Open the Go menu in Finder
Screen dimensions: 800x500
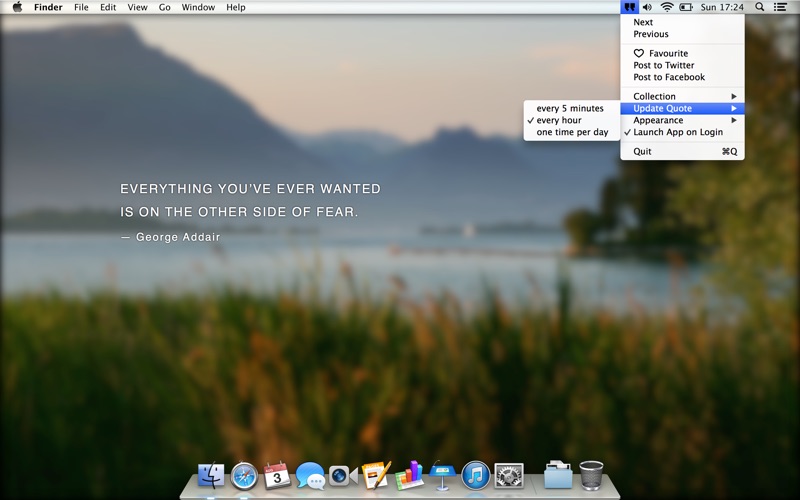point(164,7)
